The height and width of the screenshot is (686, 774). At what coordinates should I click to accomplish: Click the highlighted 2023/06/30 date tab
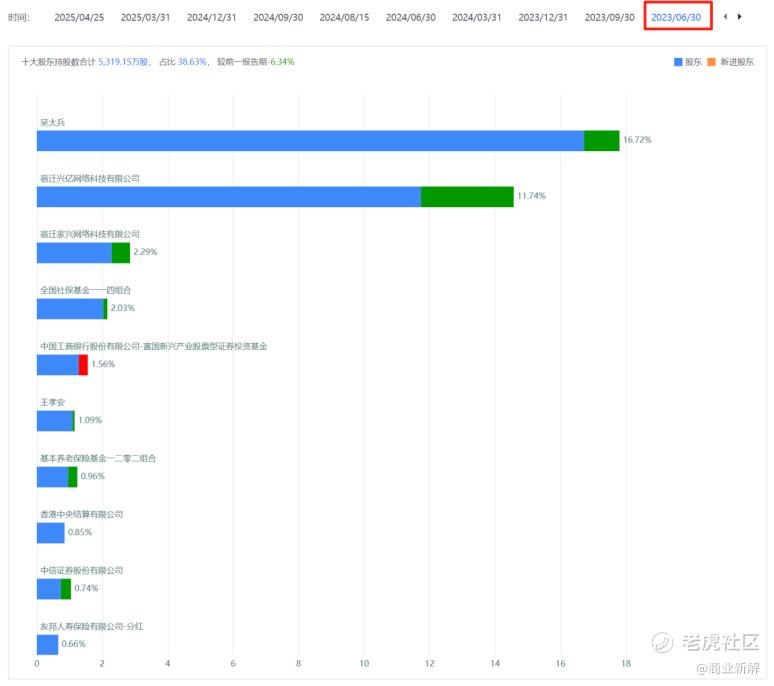point(676,17)
